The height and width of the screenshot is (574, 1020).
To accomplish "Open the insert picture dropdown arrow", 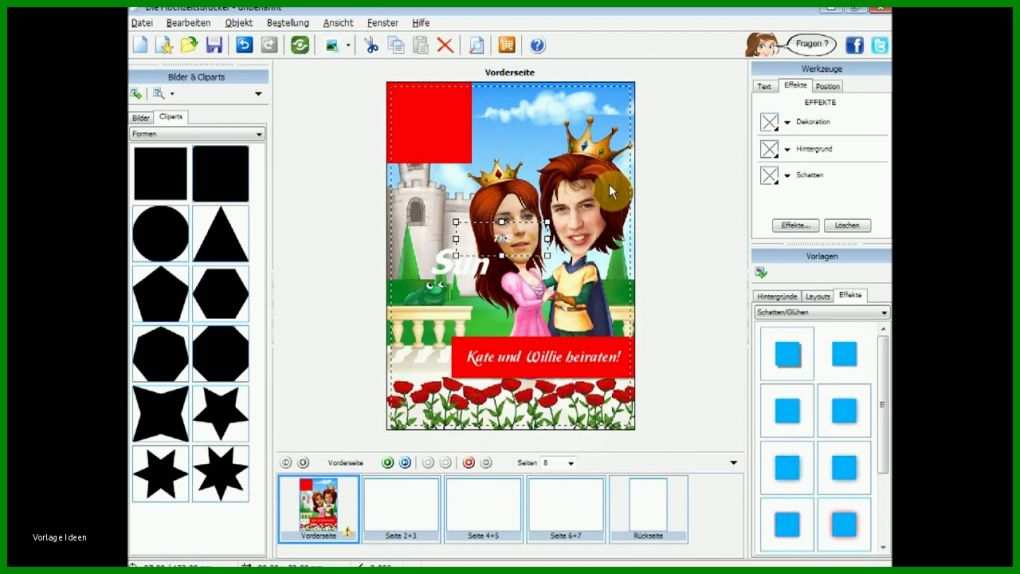I will (348, 46).
